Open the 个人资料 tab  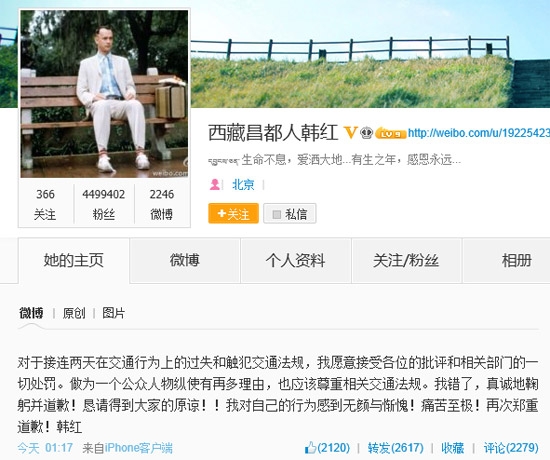tap(295, 260)
